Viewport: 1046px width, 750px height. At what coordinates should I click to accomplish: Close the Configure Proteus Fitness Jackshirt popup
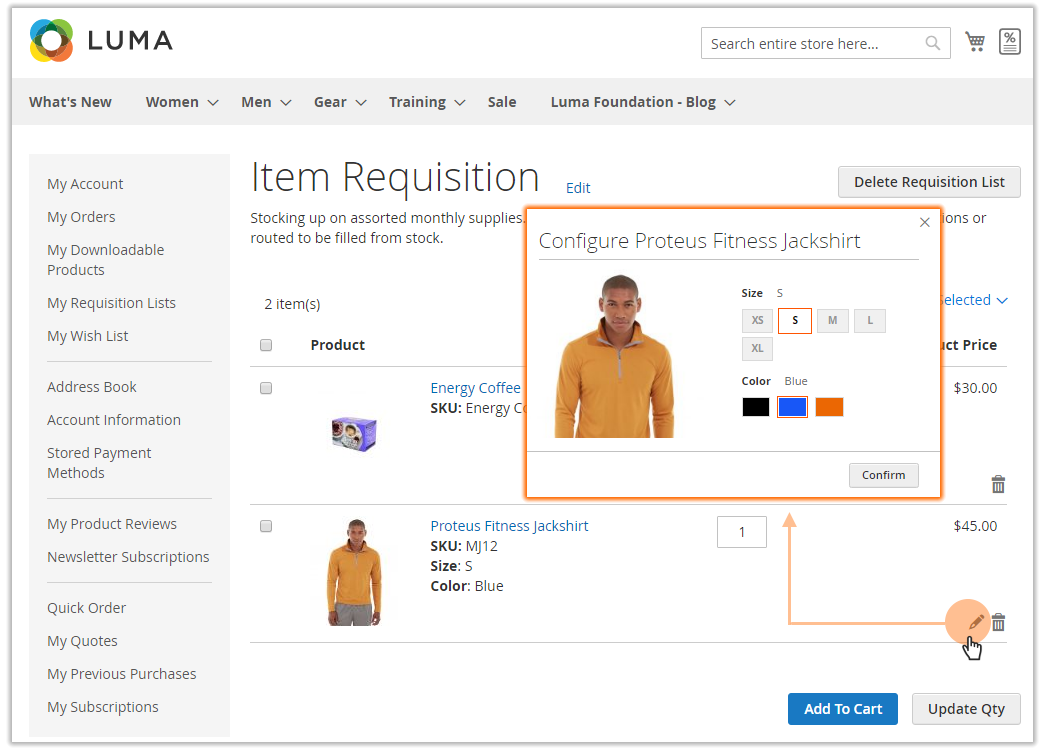[925, 222]
